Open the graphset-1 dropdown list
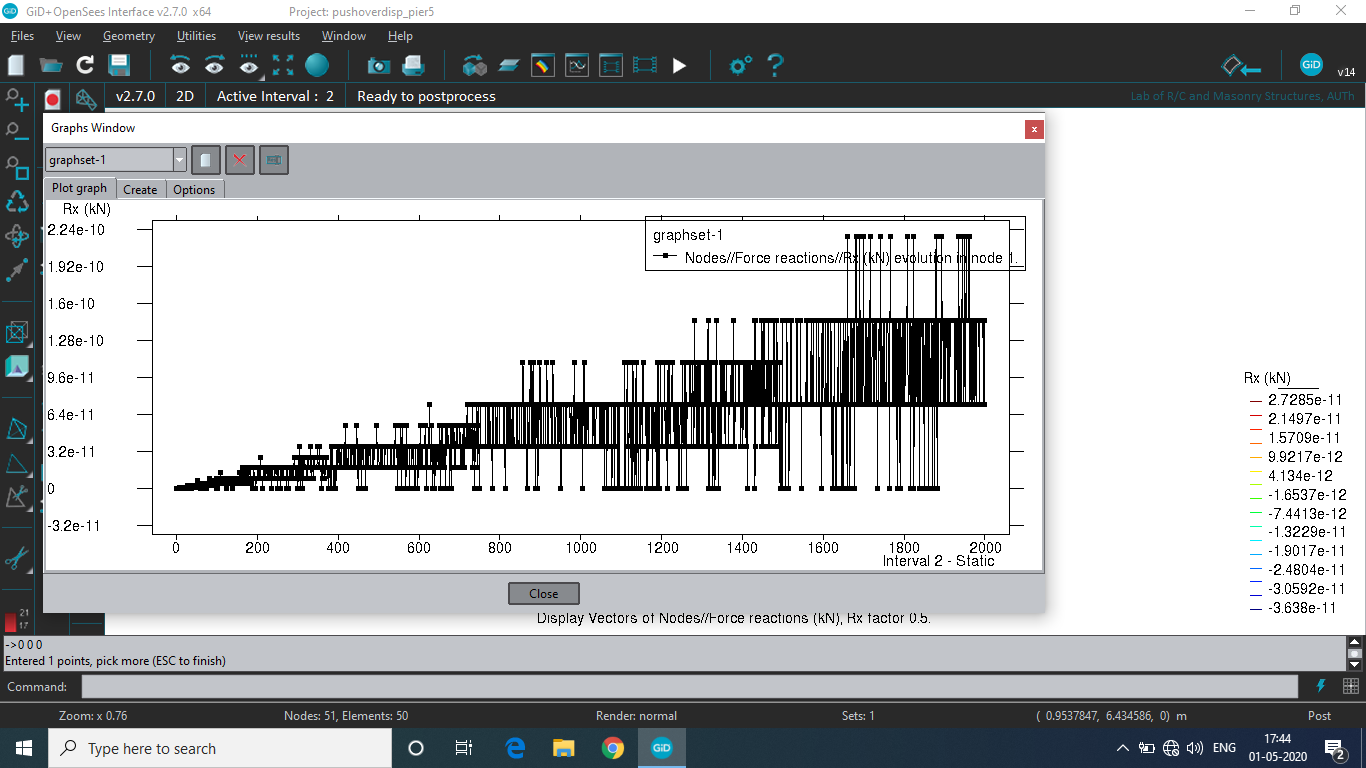The image size is (1366, 768). pos(178,159)
